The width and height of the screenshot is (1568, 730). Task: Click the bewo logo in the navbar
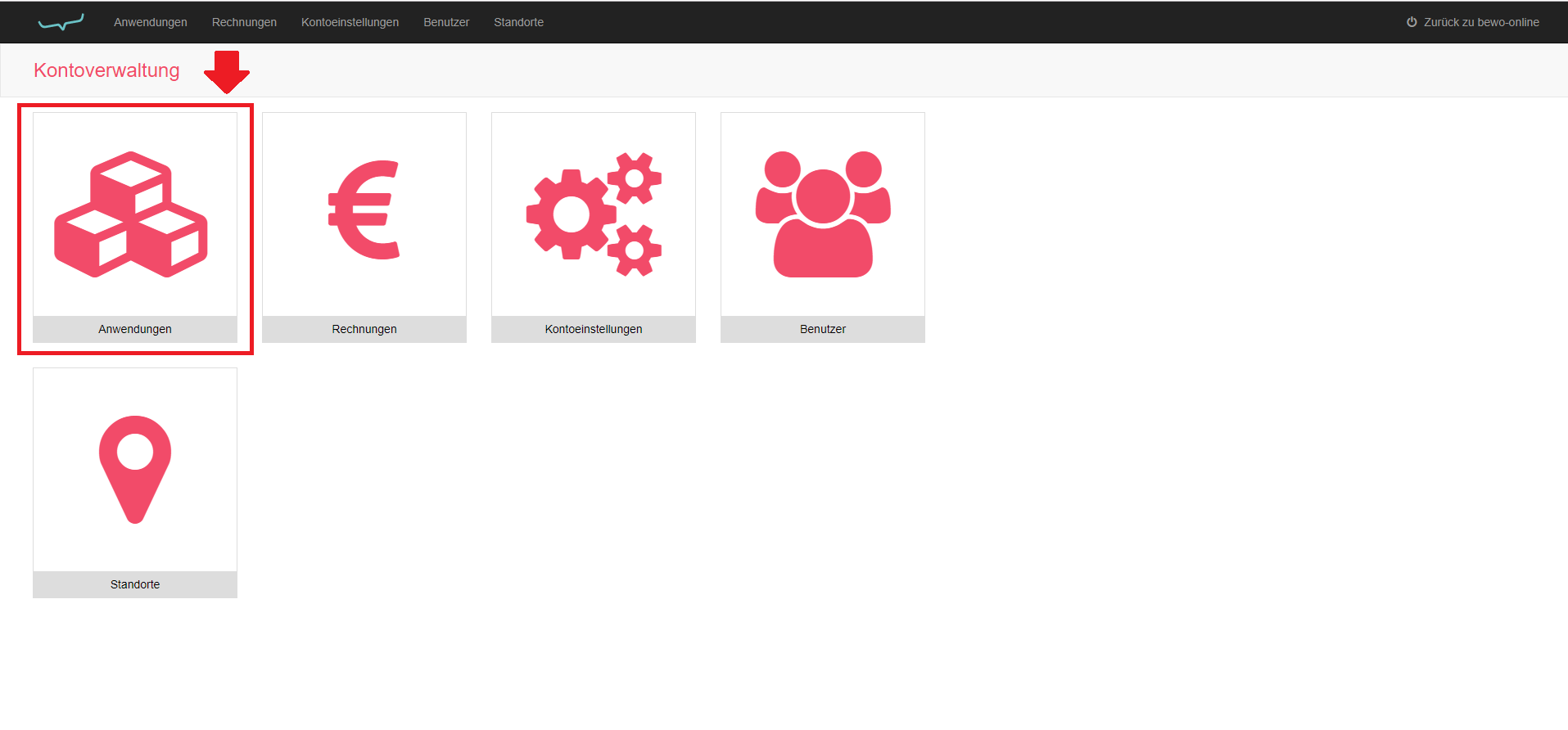pos(61,22)
